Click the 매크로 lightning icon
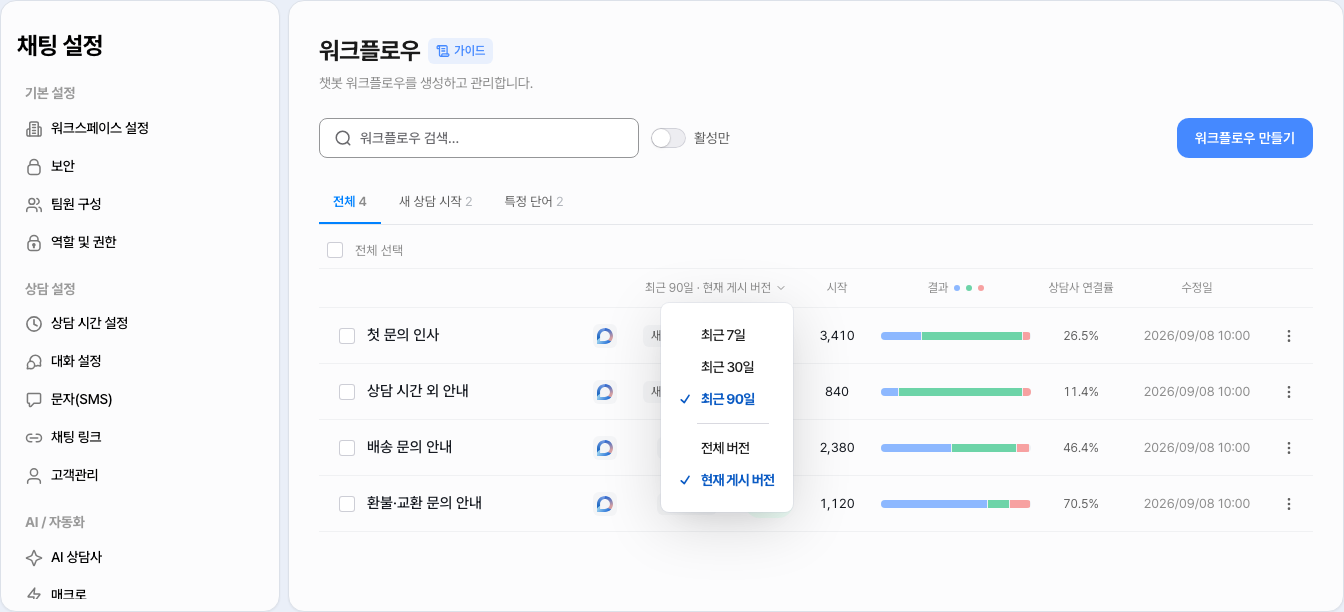1344x612 pixels. click(34, 594)
